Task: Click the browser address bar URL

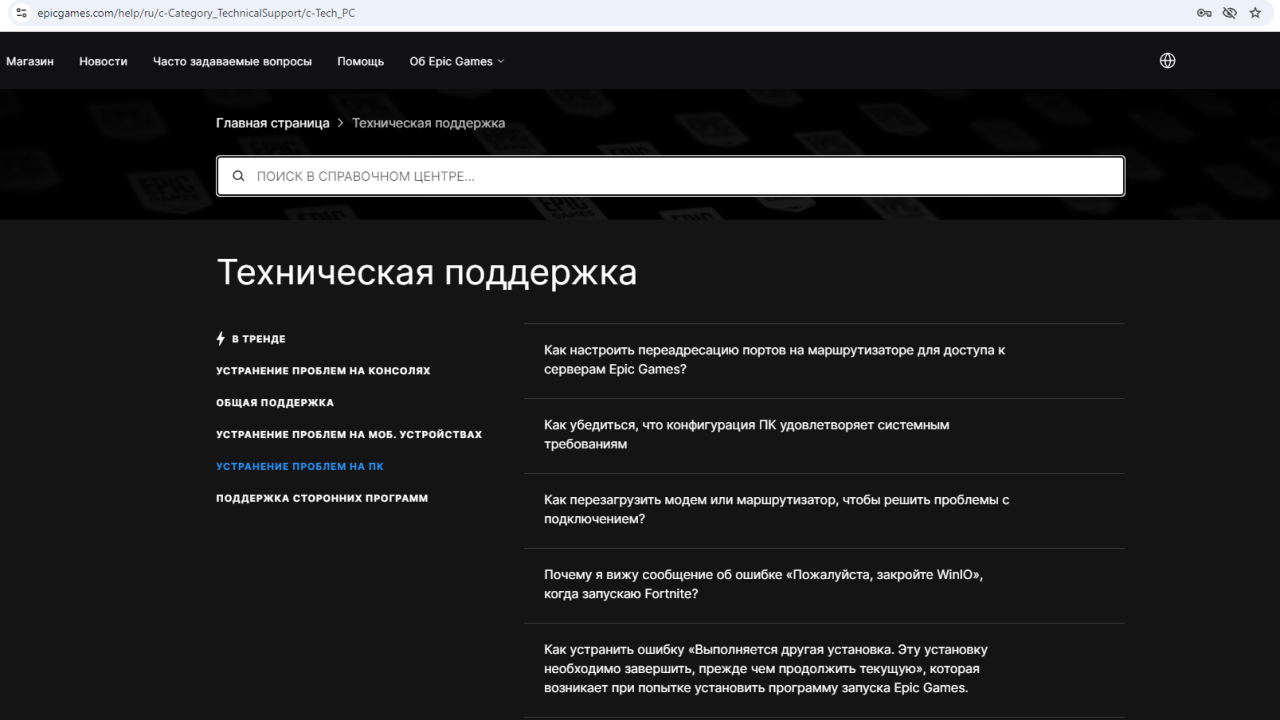Action: click(x=196, y=13)
